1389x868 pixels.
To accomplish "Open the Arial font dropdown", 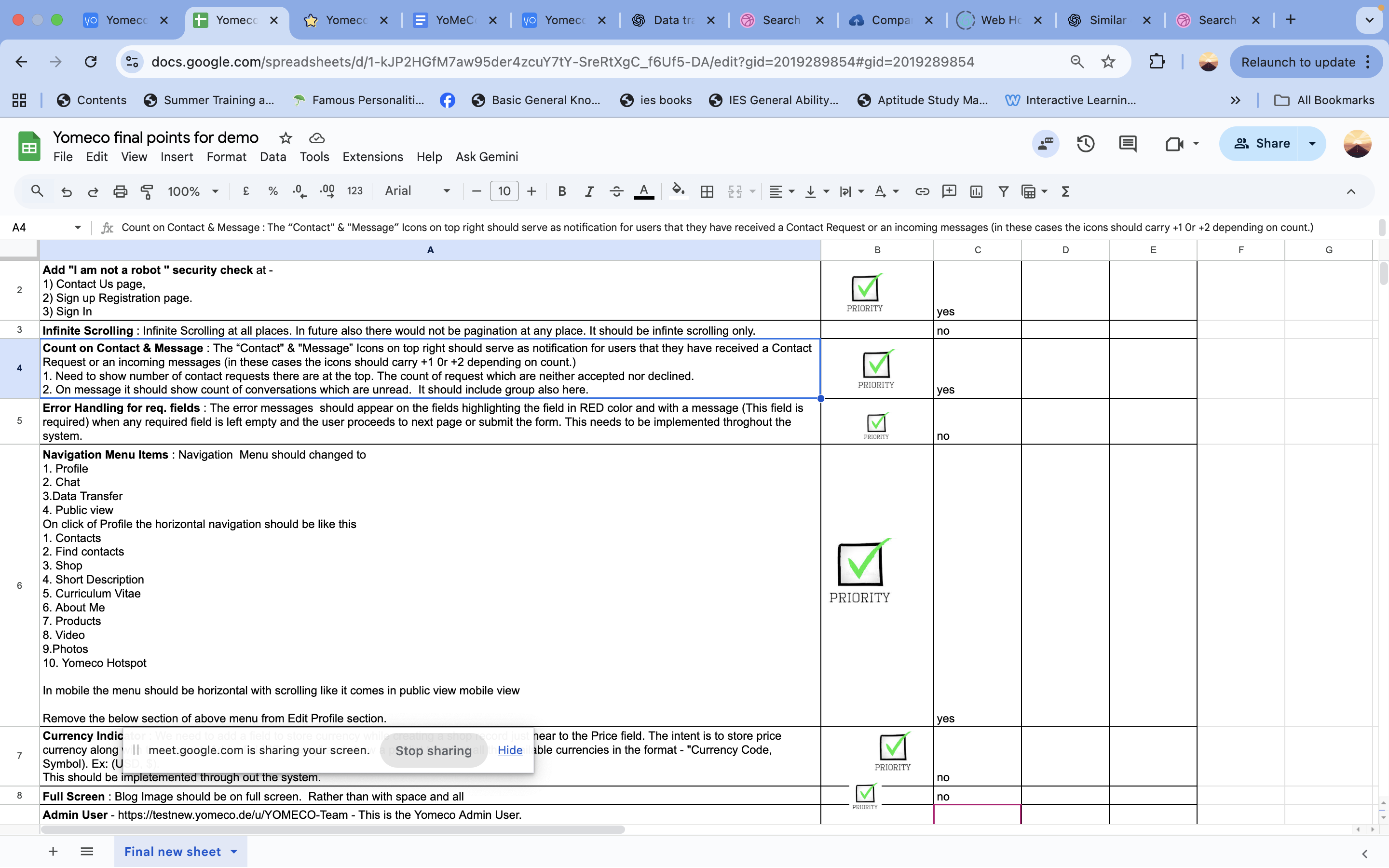I will tap(417, 191).
